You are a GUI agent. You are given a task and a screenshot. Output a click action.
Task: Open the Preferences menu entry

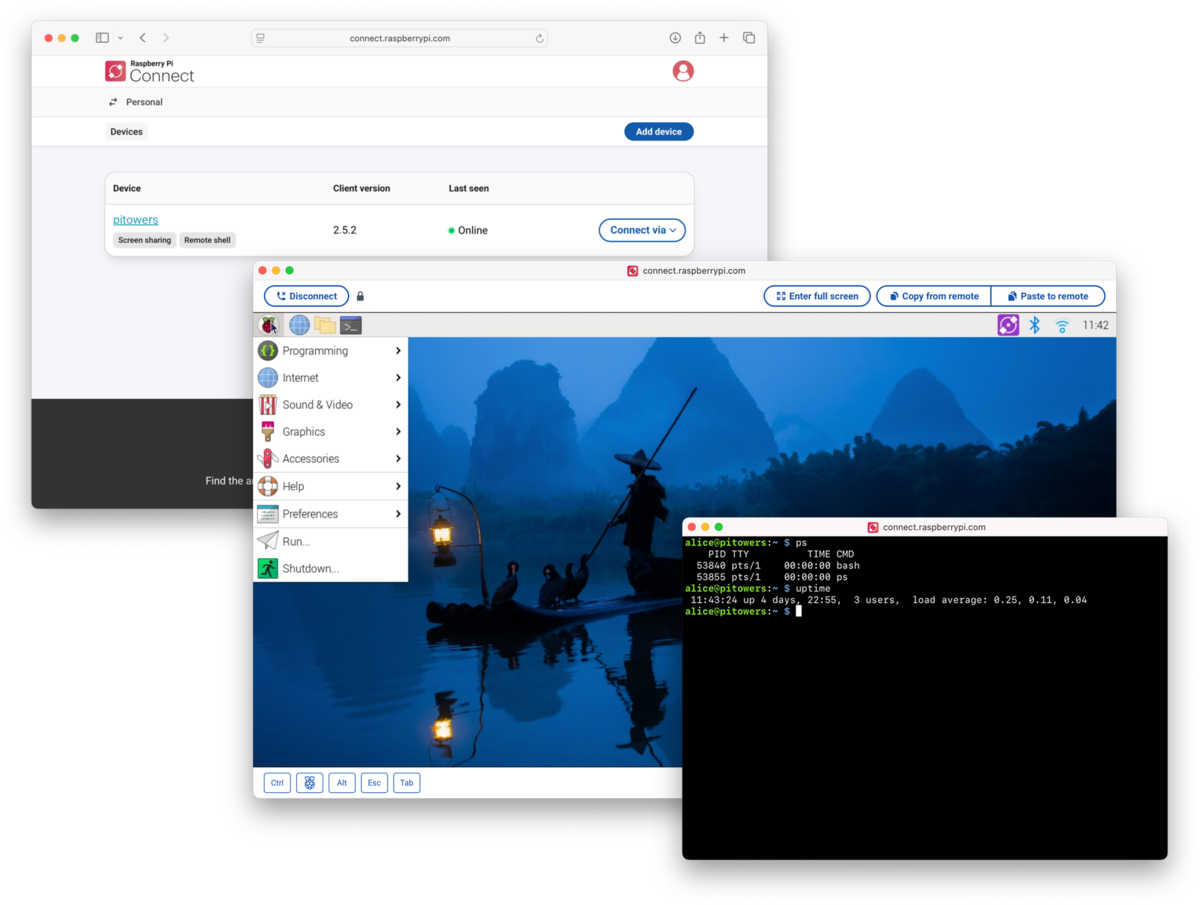click(331, 514)
